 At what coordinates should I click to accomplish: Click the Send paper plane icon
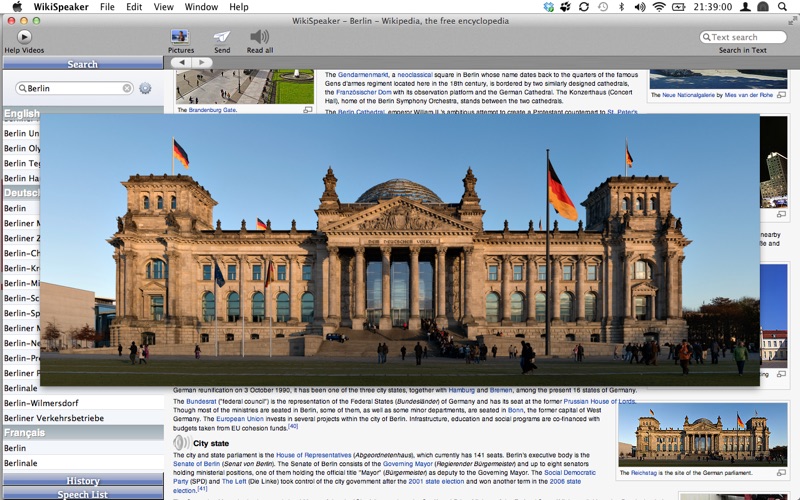tap(222, 37)
